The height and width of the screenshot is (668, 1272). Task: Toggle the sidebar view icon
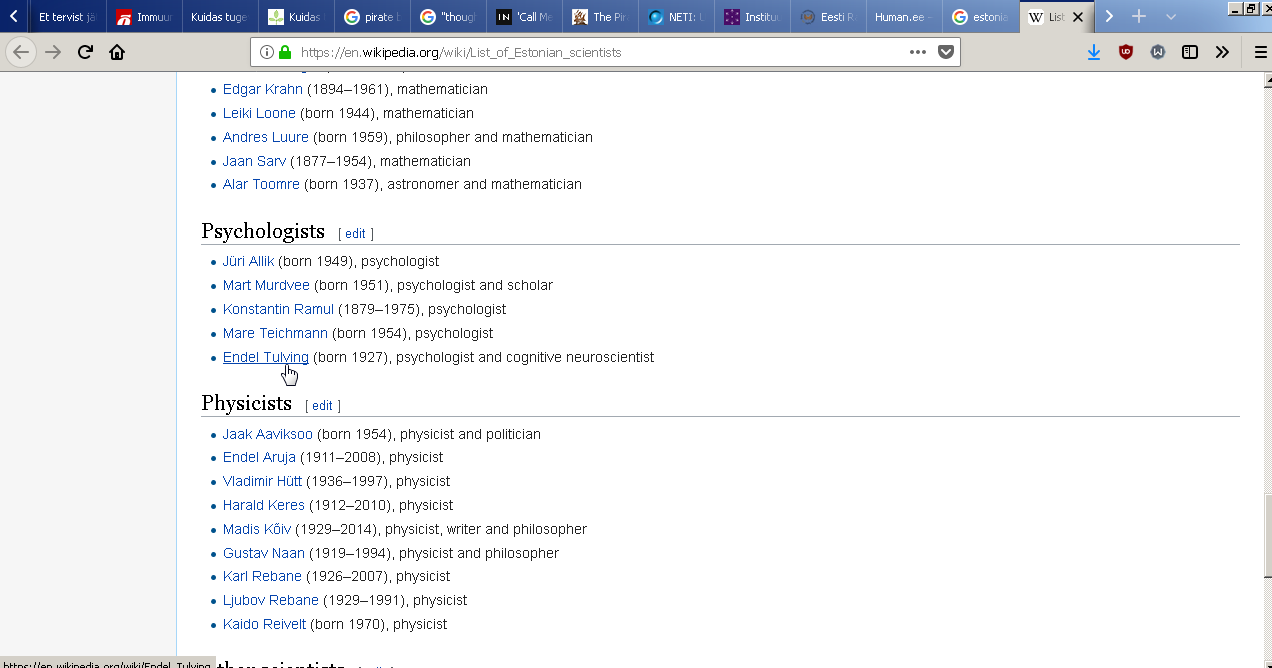click(x=1190, y=52)
